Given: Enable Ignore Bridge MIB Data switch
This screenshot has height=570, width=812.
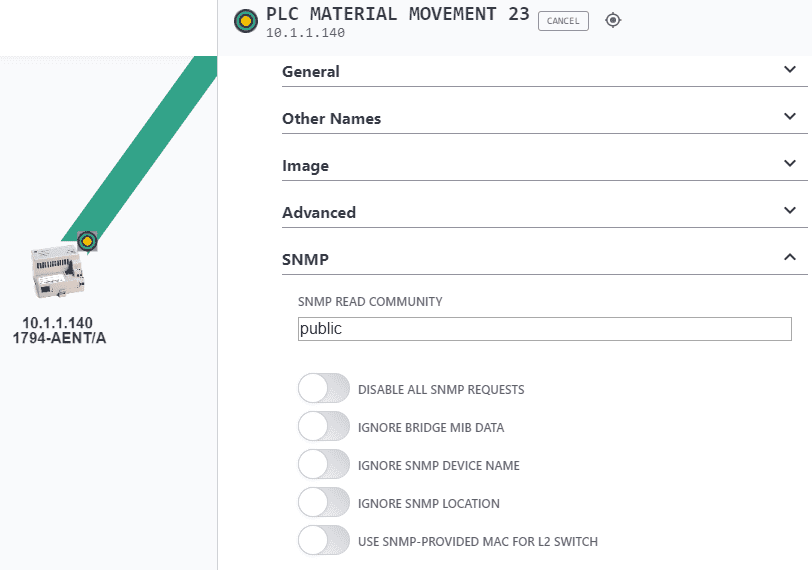Looking at the screenshot, I should coord(324,427).
